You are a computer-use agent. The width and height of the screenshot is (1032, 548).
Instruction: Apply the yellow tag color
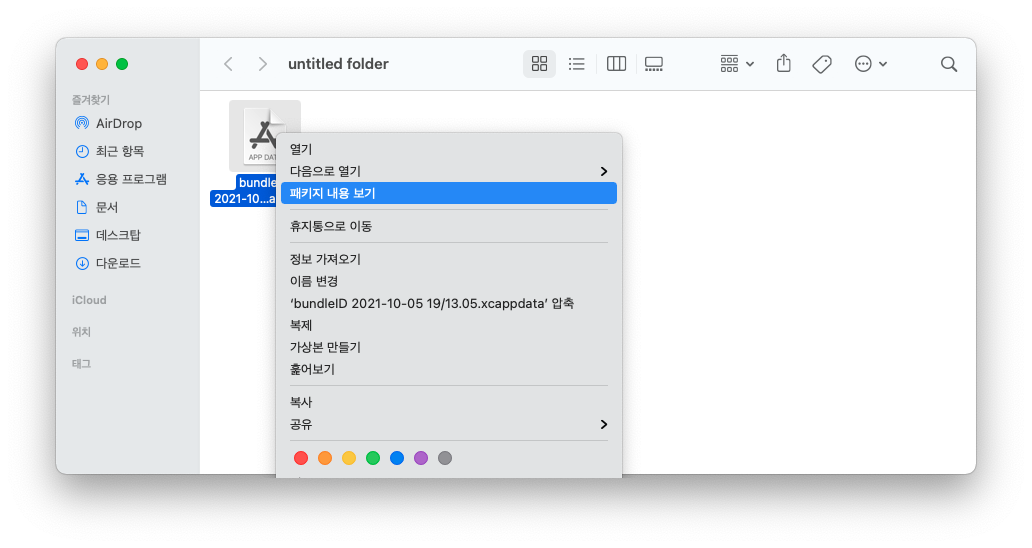click(349, 458)
